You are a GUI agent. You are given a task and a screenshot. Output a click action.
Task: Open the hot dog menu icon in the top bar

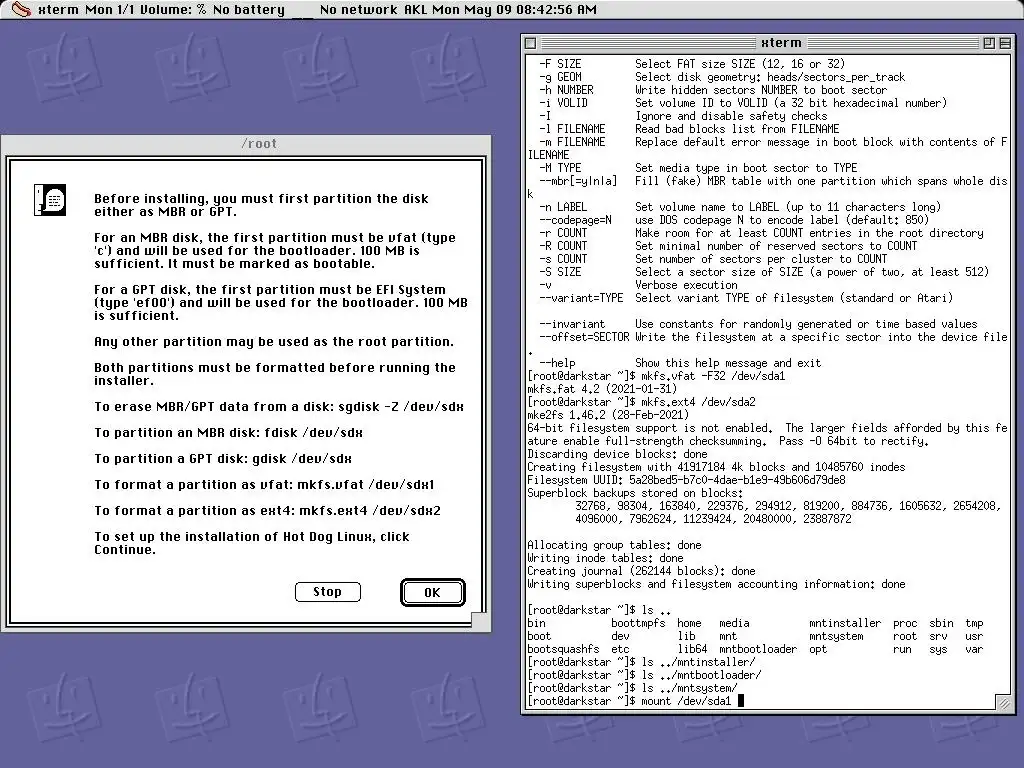[21, 9]
